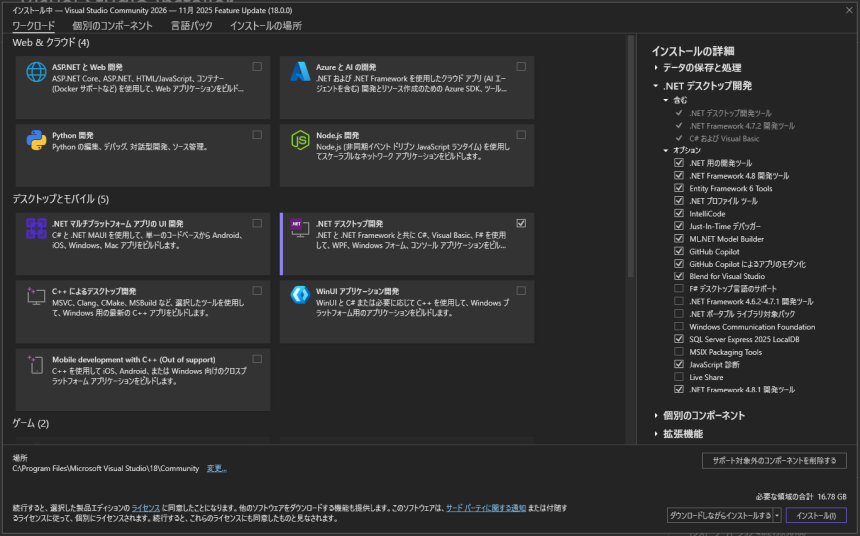Enable the Live Share option checkbox
This screenshot has height=536, width=860.
click(679, 377)
